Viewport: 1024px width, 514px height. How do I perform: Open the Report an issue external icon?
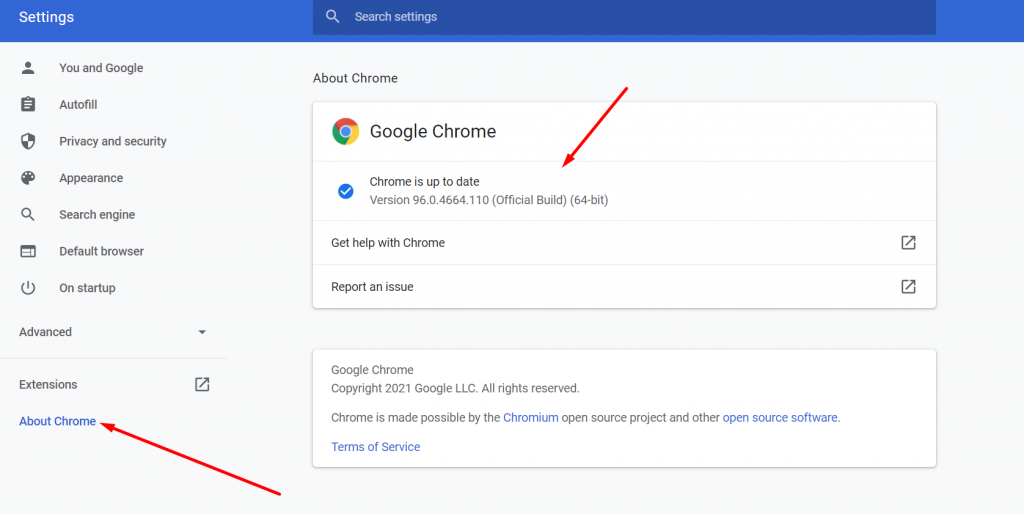908,287
